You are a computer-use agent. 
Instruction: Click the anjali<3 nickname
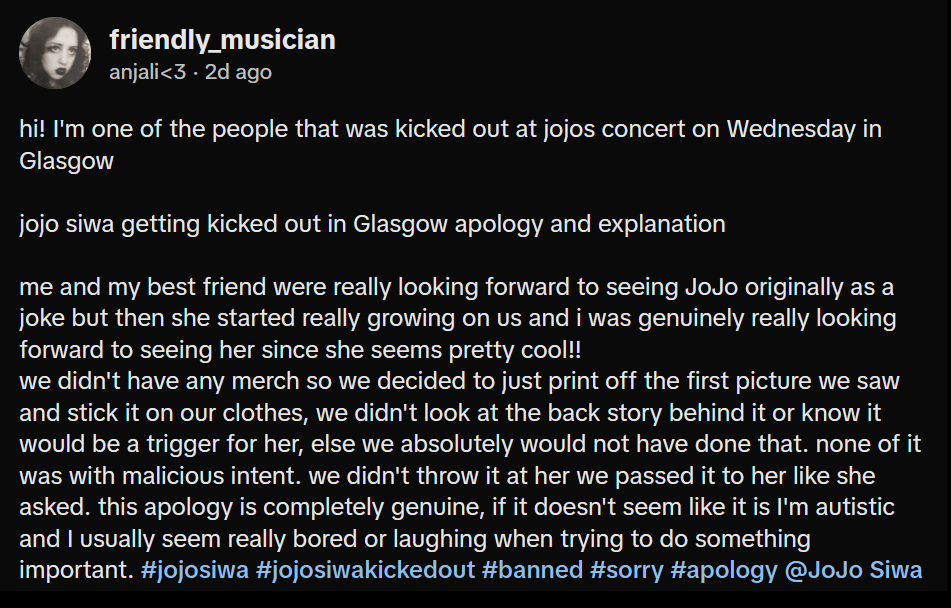tap(147, 72)
